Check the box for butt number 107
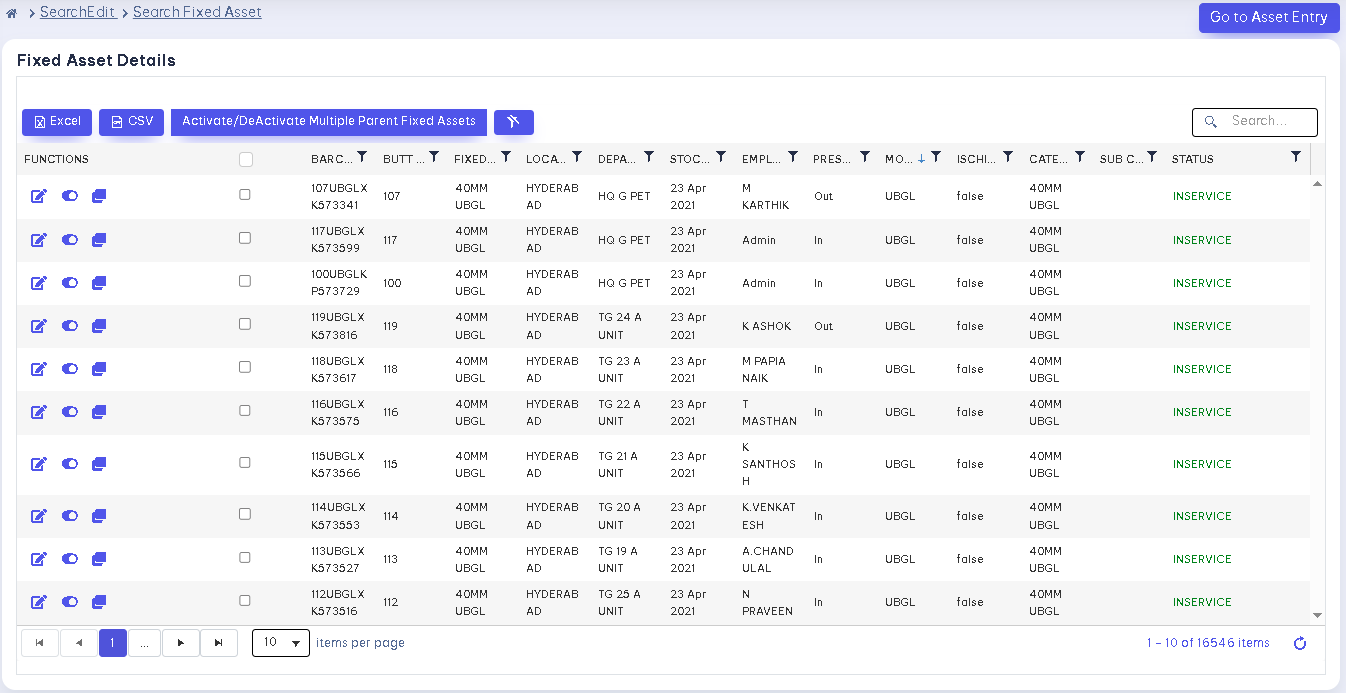This screenshot has height=693, width=1346. (x=245, y=195)
